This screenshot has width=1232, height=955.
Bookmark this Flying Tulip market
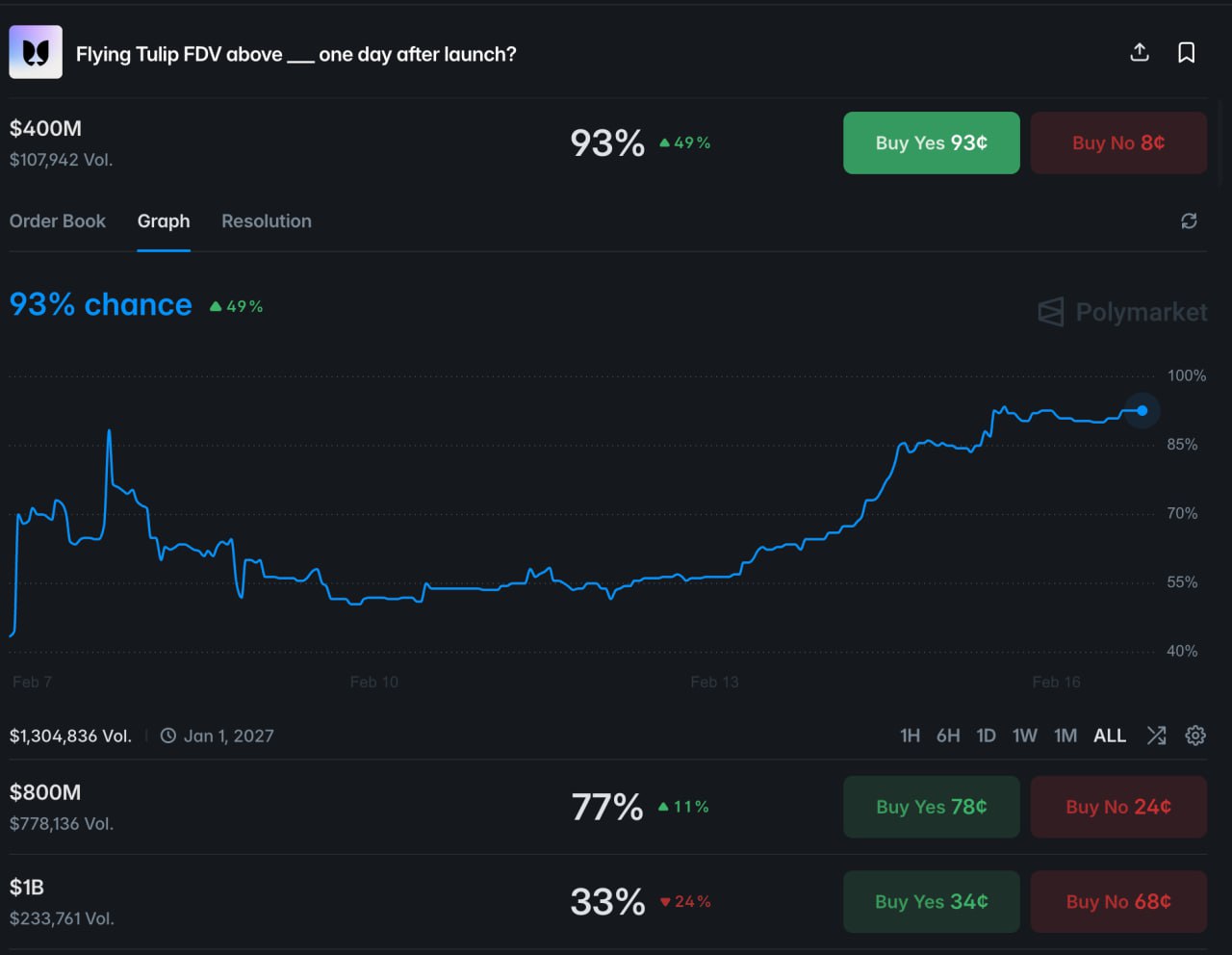(x=1187, y=53)
